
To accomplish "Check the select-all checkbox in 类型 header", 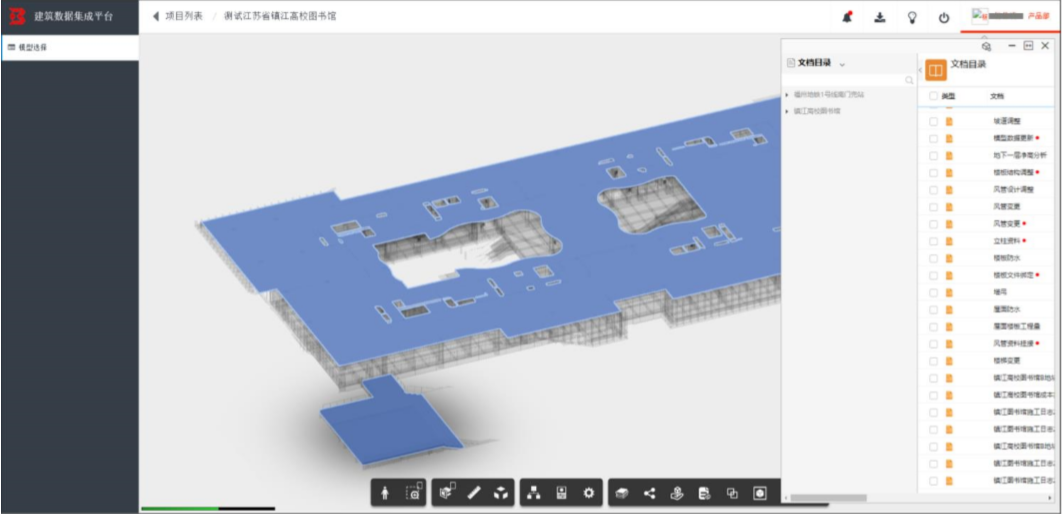I will pyautogui.click(x=933, y=96).
